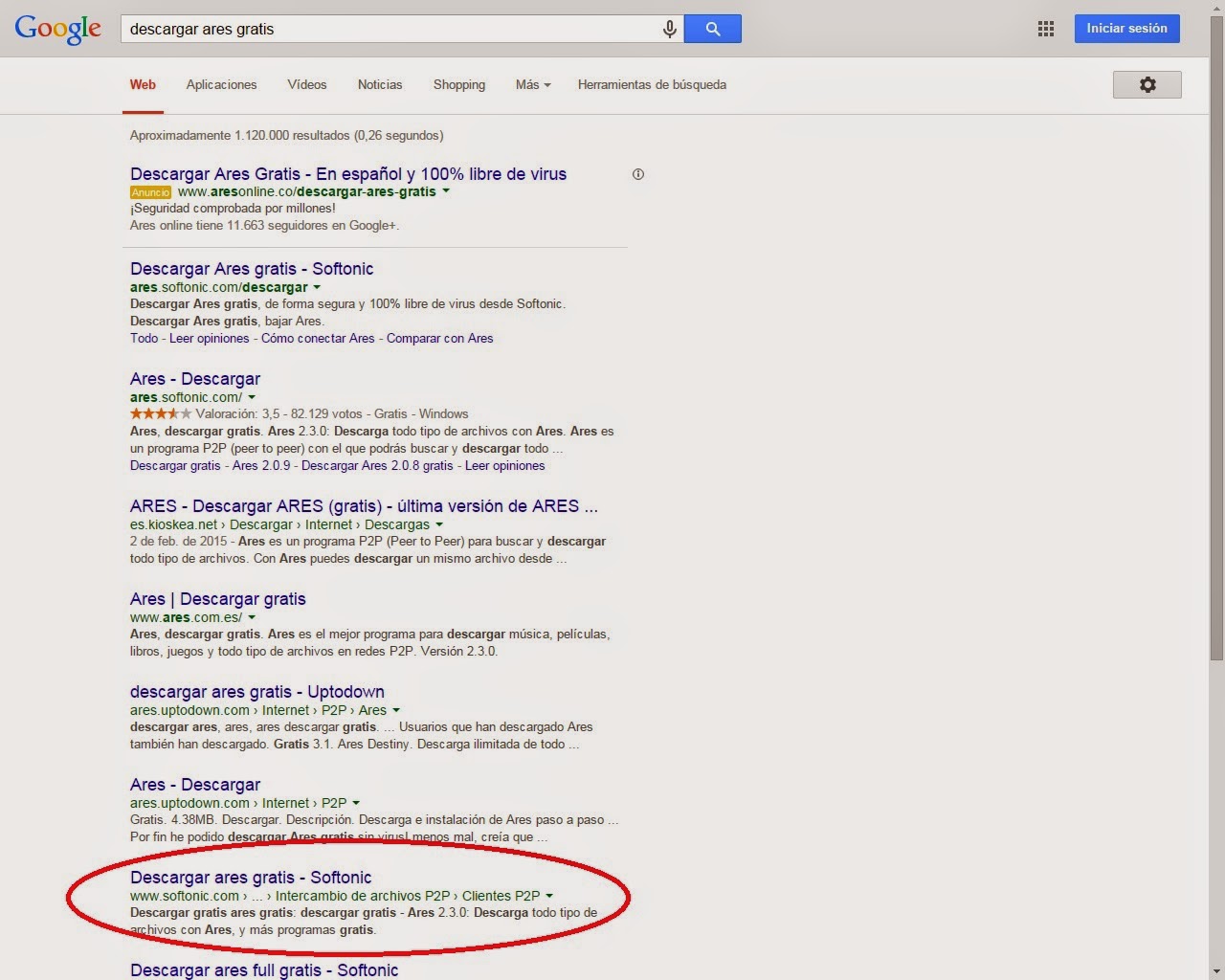Image resolution: width=1225 pixels, height=980 pixels.
Task: Click the microphone voice search icon
Action: pos(670,30)
